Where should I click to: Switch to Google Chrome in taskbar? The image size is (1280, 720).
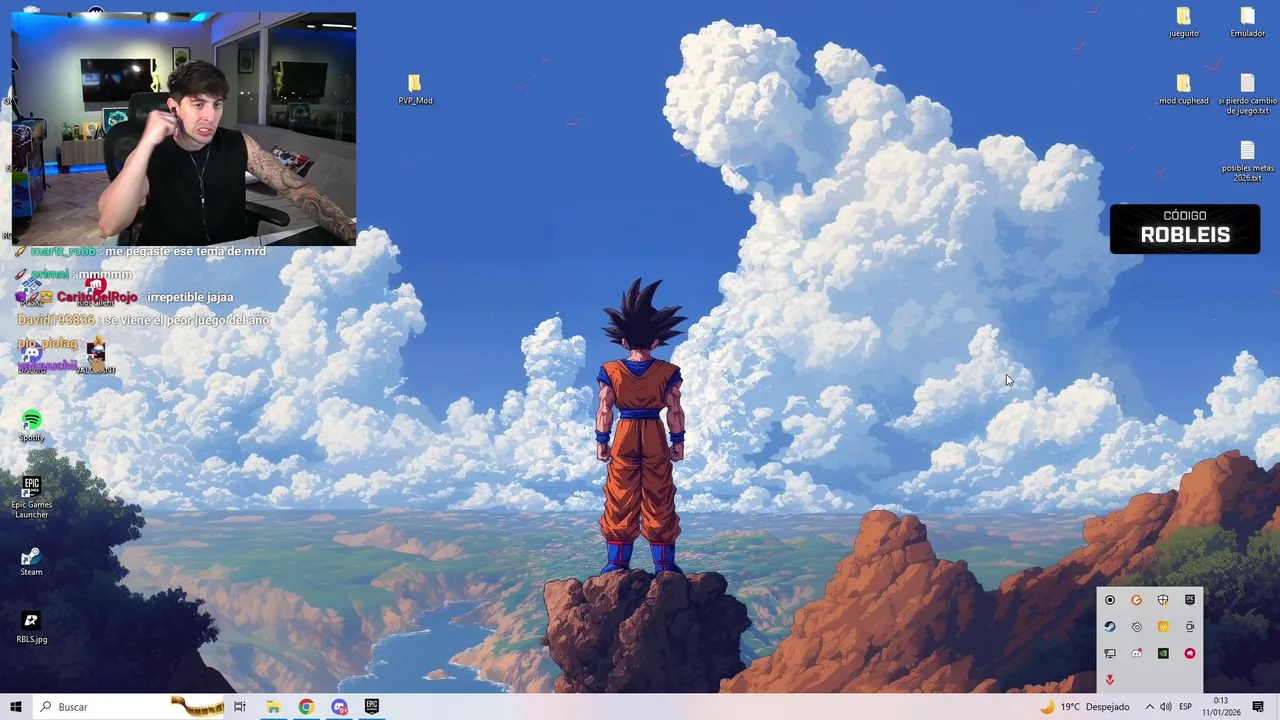[x=306, y=707]
